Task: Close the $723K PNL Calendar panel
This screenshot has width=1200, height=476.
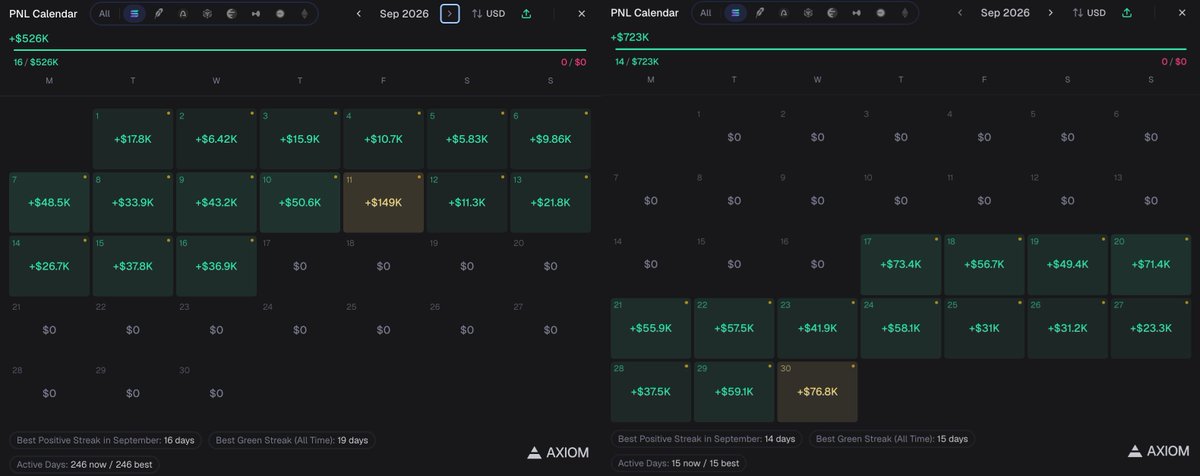Action: coord(1183,13)
